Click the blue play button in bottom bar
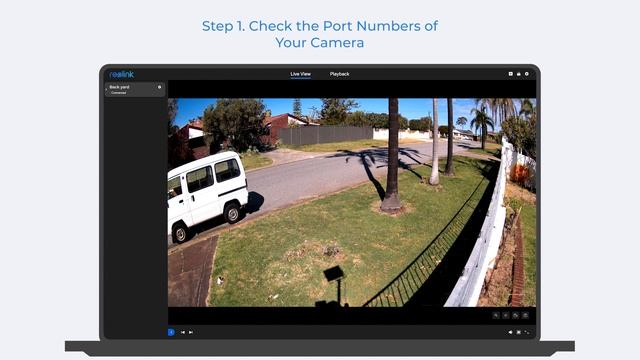 pos(171,332)
